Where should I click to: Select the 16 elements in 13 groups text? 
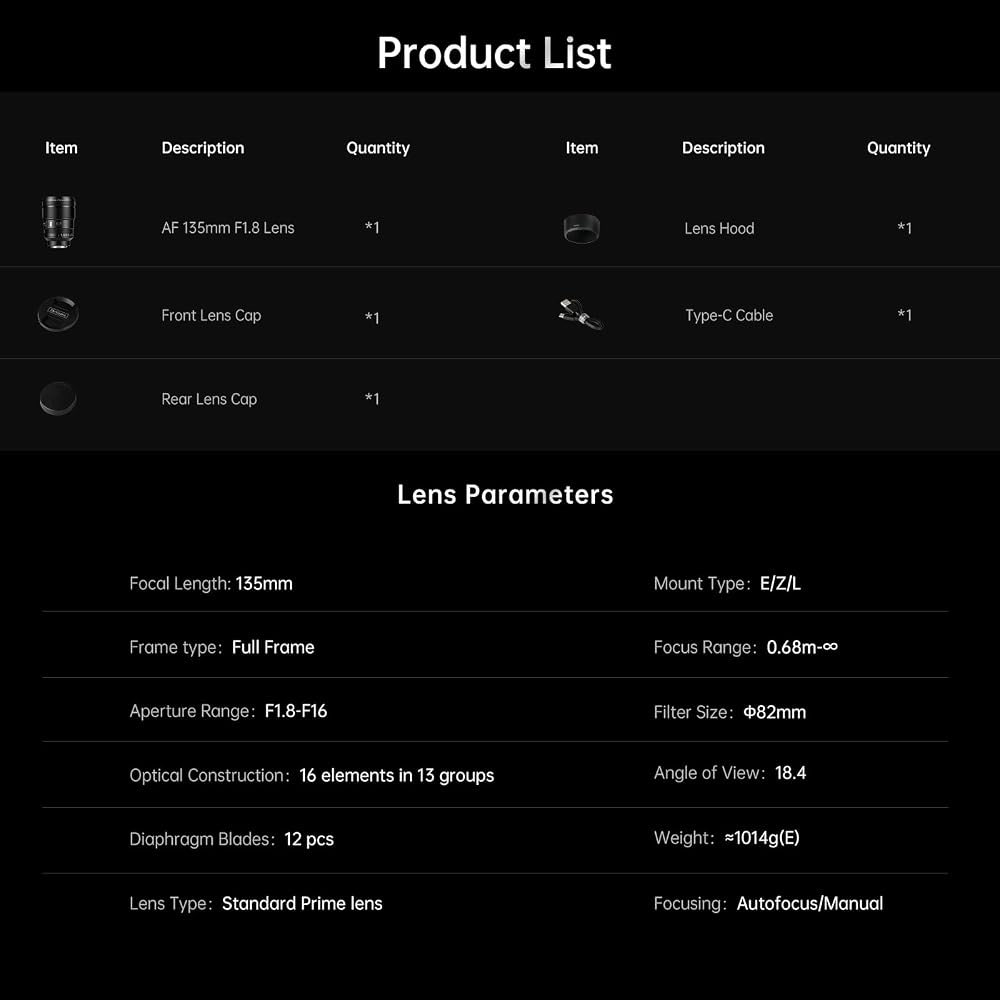click(397, 776)
